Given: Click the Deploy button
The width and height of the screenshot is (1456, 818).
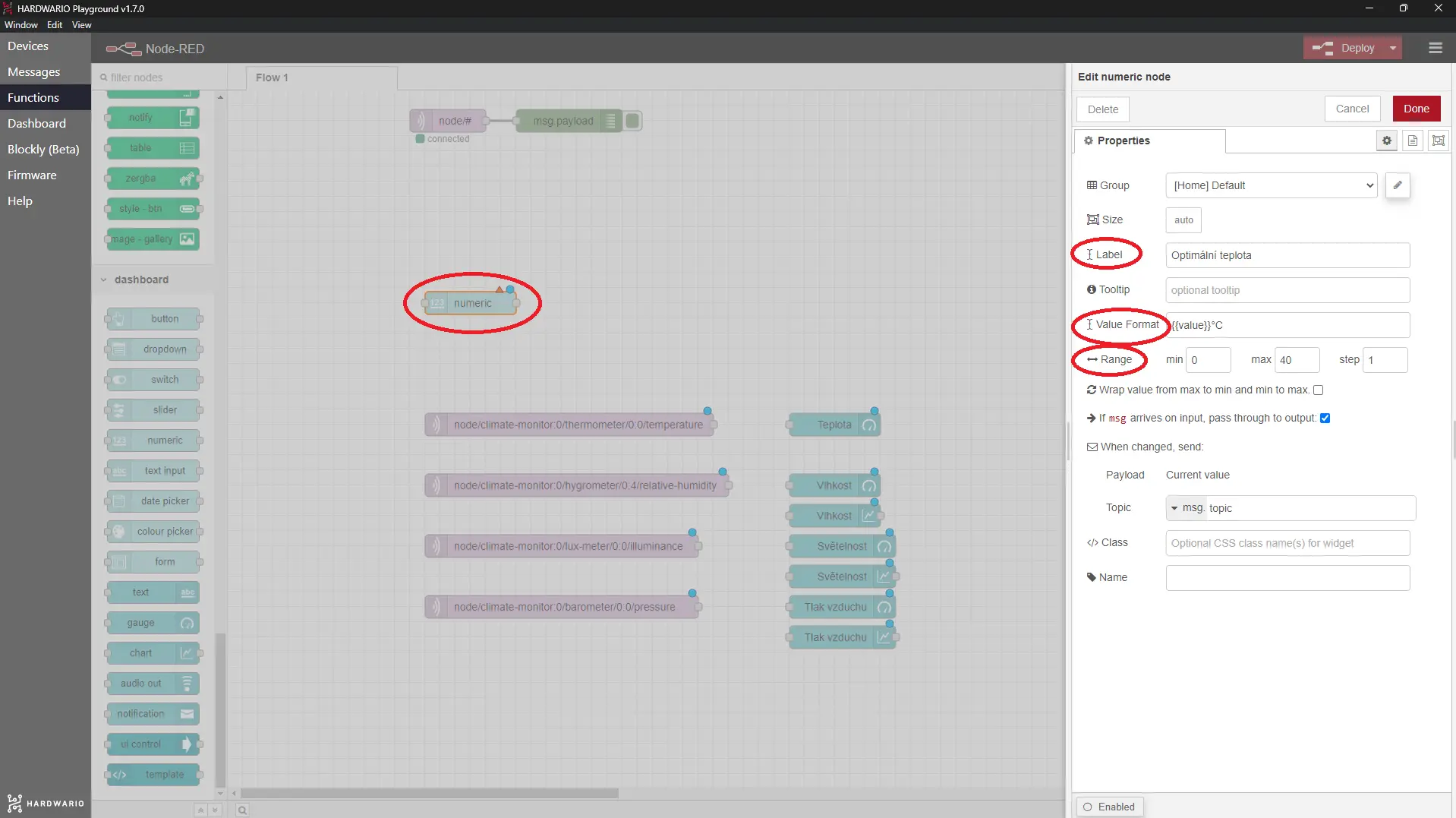Looking at the screenshot, I should 1344,48.
